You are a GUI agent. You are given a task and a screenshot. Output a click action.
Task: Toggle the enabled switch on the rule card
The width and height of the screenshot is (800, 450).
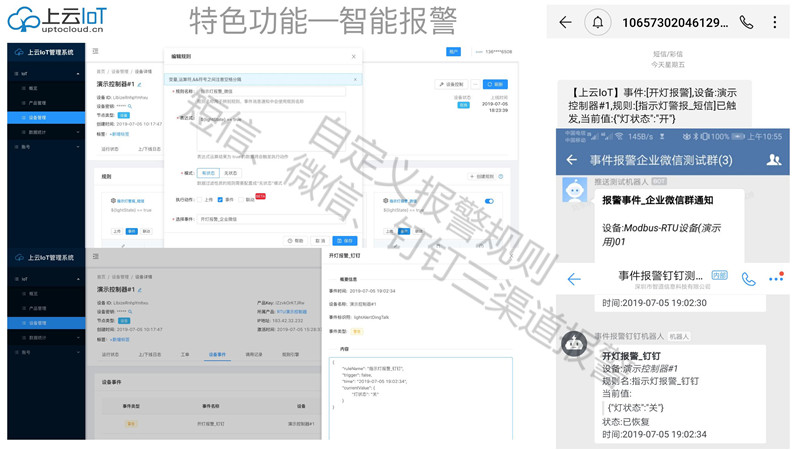tap(489, 201)
